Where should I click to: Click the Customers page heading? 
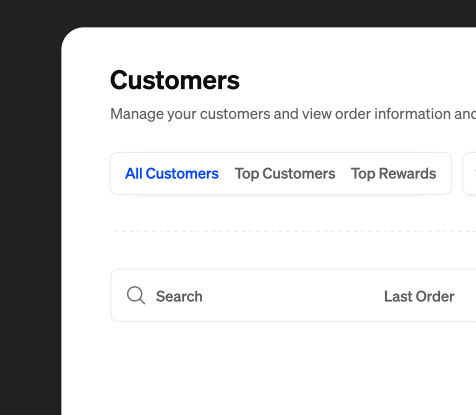click(x=175, y=80)
